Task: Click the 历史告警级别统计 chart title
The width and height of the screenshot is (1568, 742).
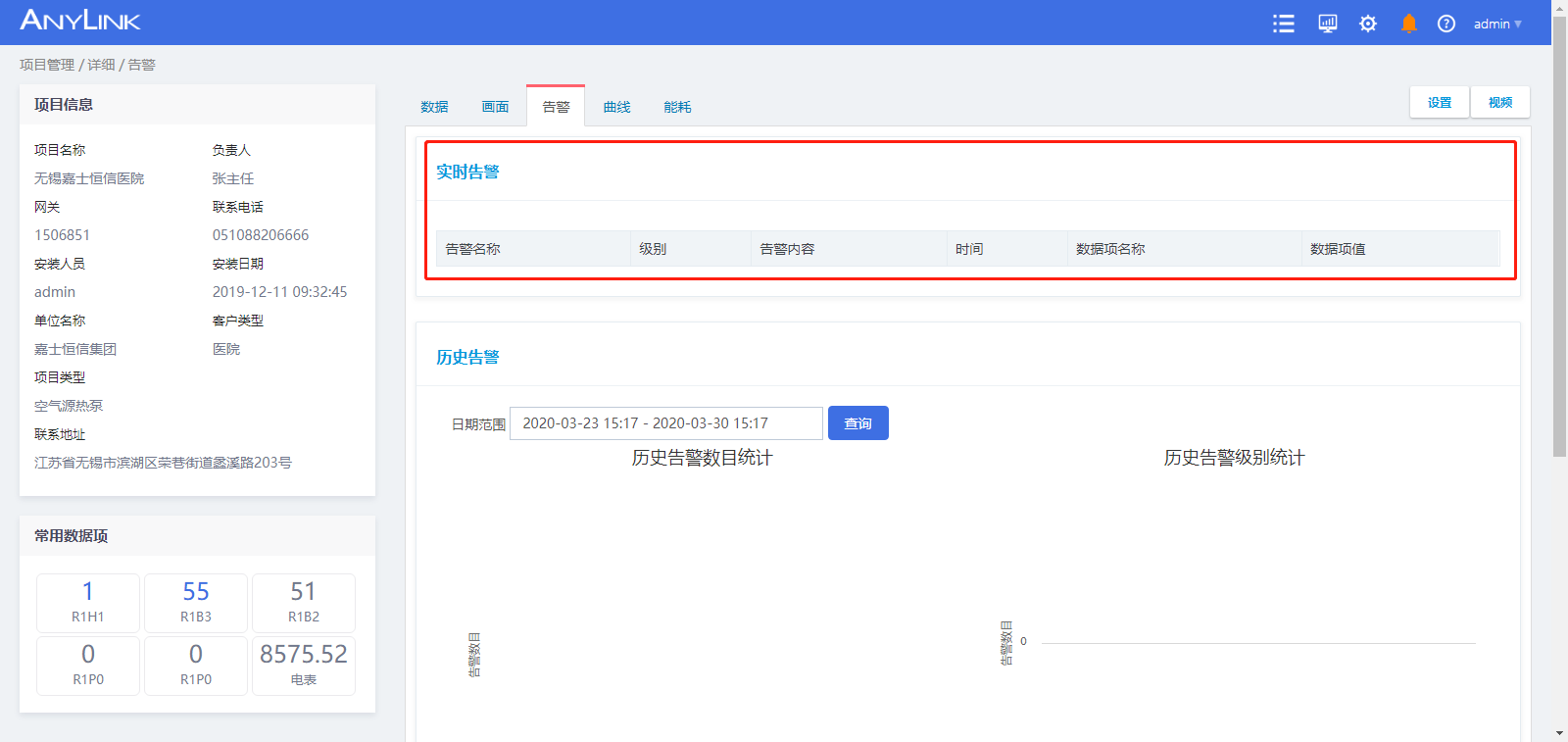Action: [x=1234, y=458]
